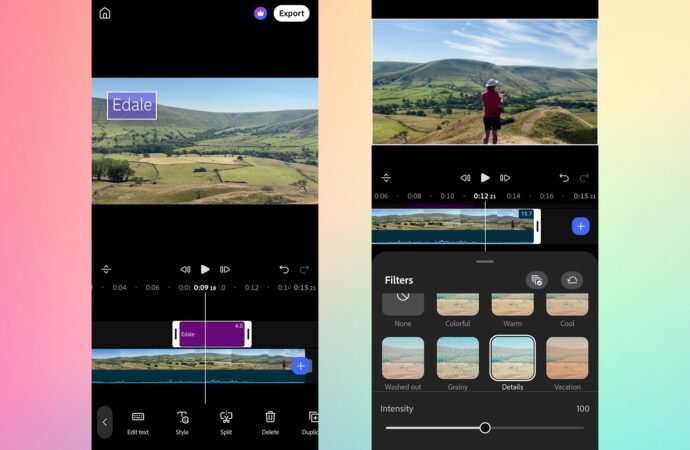This screenshot has width=690, height=450.
Task: Step forward one frame in right screen
Action: [x=505, y=178]
